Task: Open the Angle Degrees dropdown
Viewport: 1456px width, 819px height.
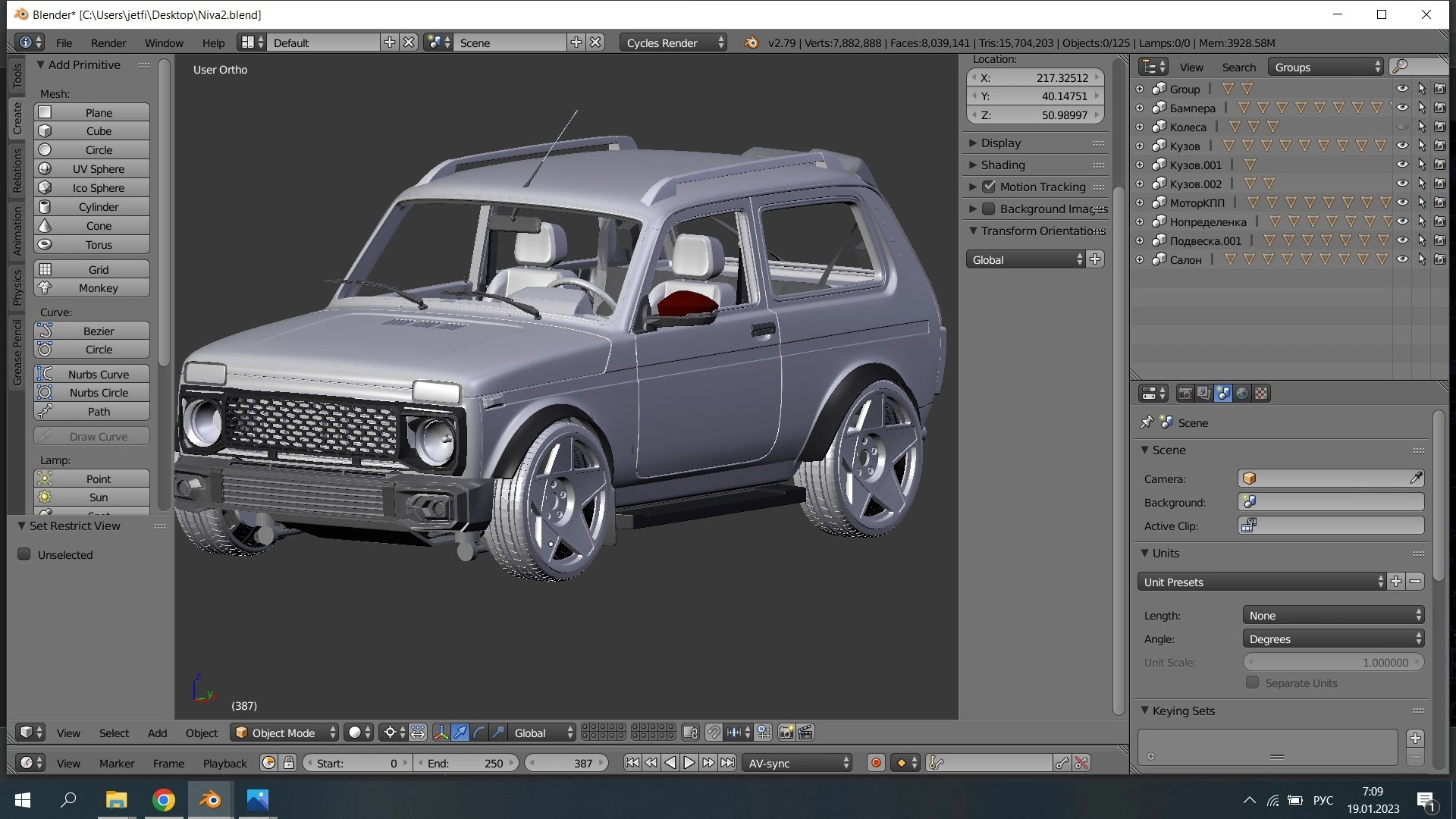Action: (x=1333, y=639)
